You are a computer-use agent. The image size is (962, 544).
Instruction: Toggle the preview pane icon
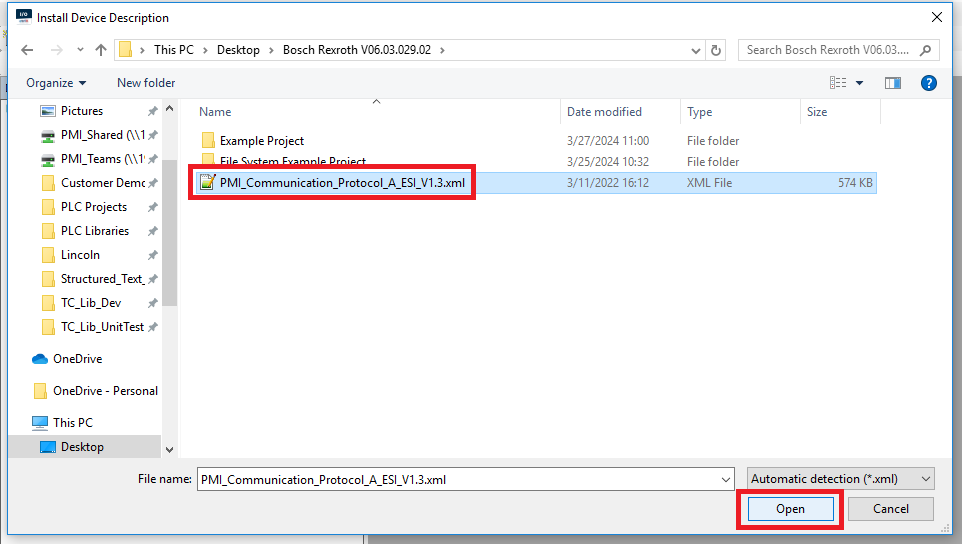point(893,83)
